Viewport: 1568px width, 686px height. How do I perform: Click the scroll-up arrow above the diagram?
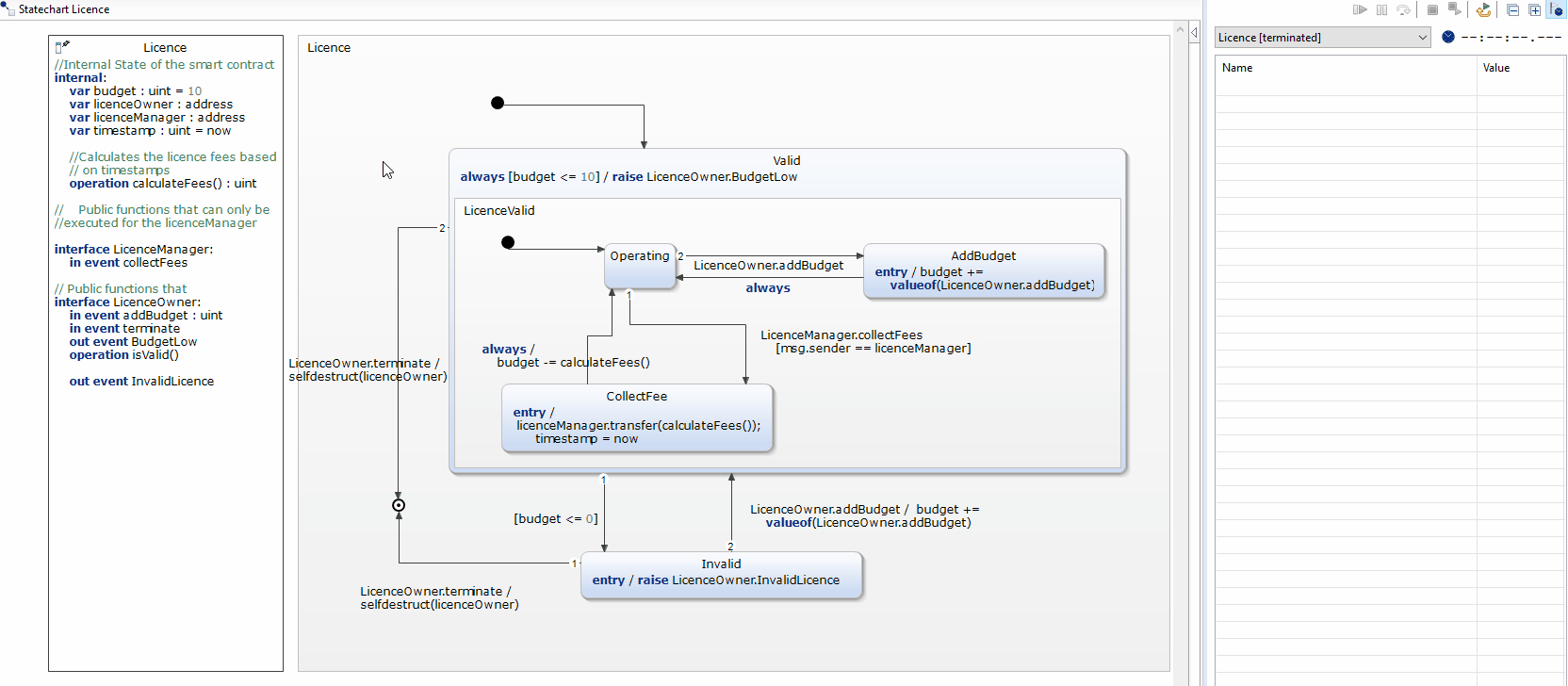click(x=1180, y=30)
